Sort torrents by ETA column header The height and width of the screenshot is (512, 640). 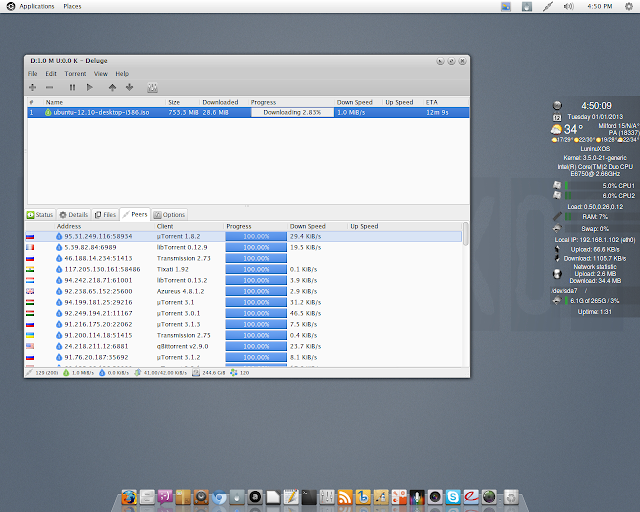pos(446,102)
